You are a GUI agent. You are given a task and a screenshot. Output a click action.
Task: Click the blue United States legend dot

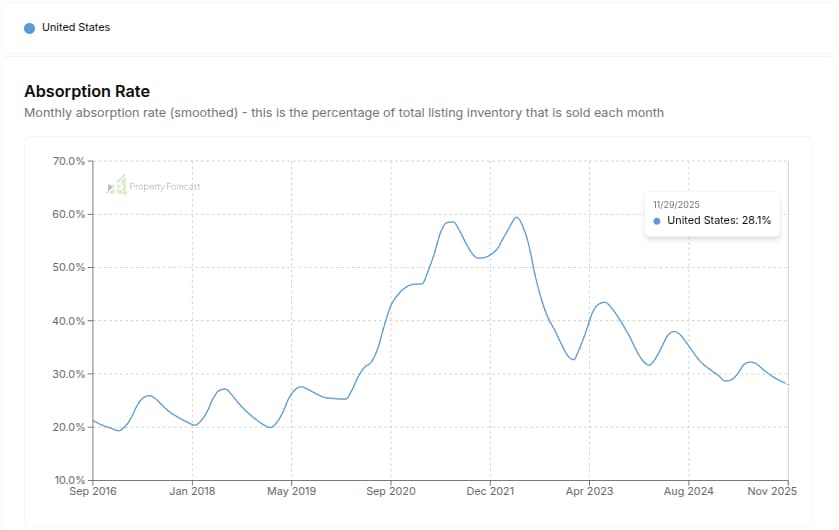tap(30, 28)
